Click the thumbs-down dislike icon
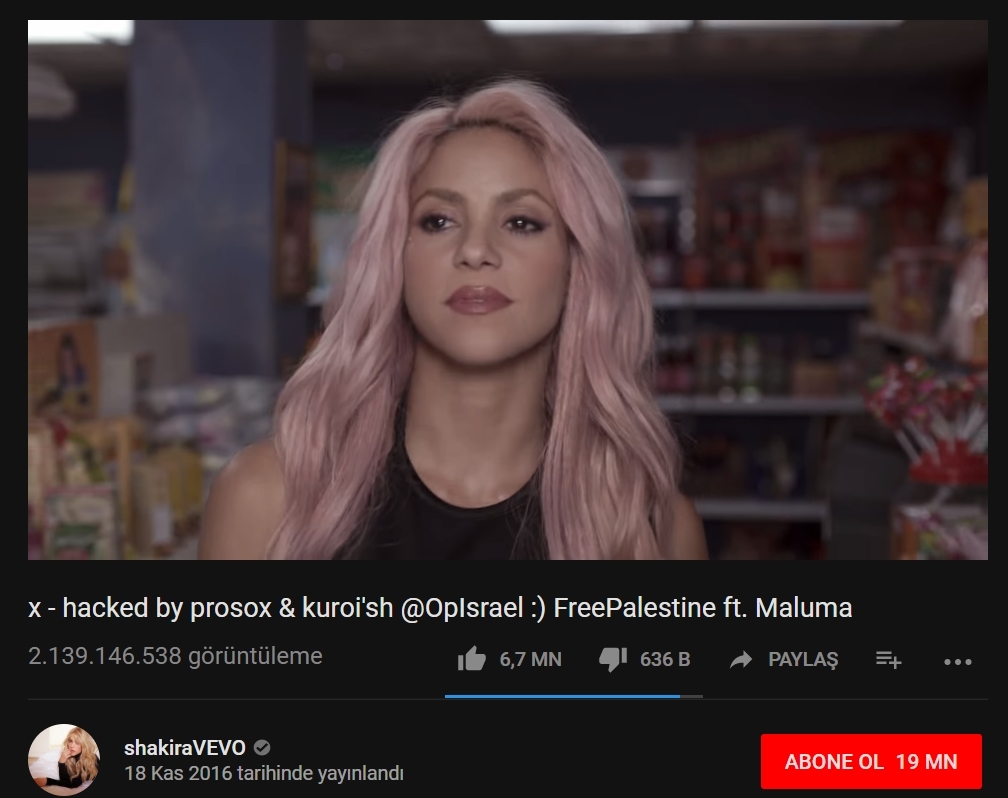The height and width of the screenshot is (798, 1008). (613, 660)
